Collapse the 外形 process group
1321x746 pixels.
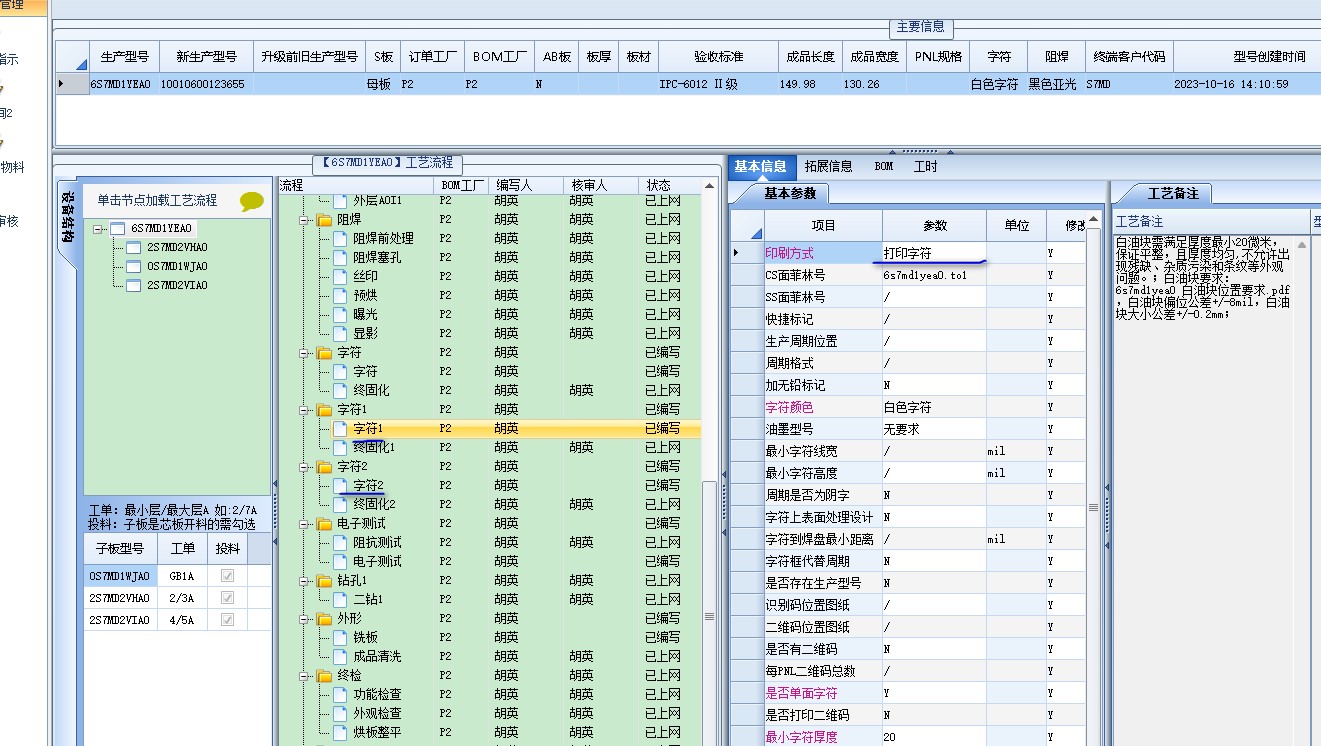(x=304, y=619)
